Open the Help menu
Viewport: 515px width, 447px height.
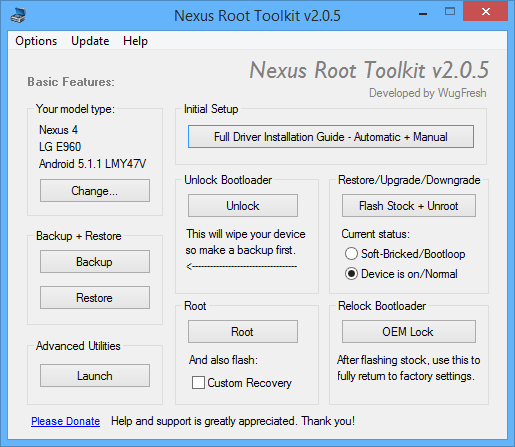[135, 41]
